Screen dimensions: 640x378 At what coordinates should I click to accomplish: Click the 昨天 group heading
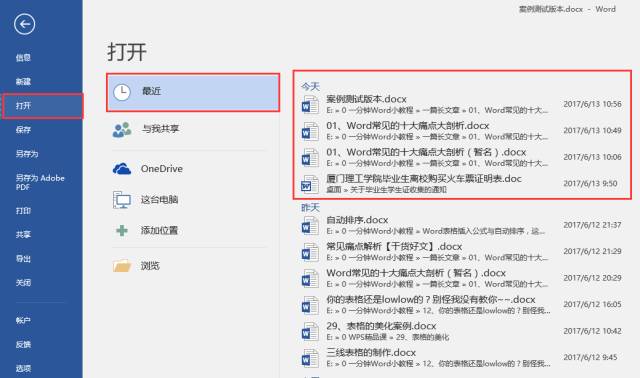point(310,207)
